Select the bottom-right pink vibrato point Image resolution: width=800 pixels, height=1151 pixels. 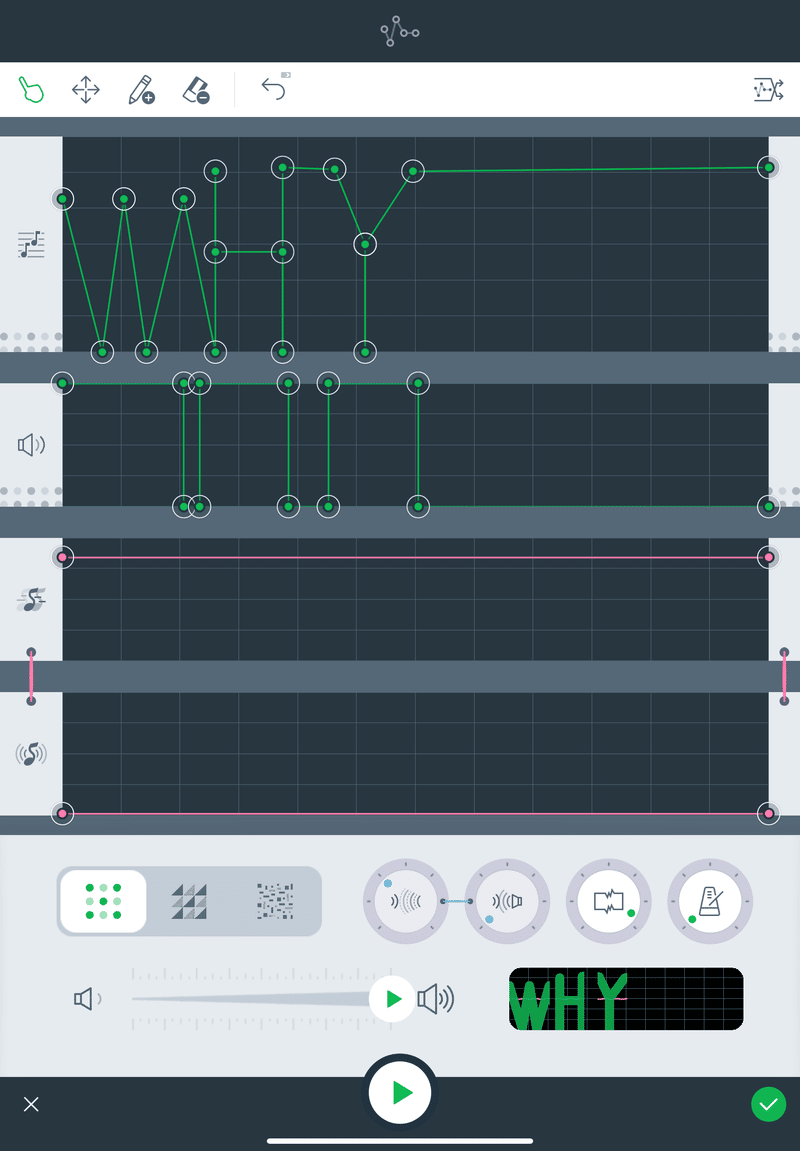pyautogui.click(x=768, y=813)
